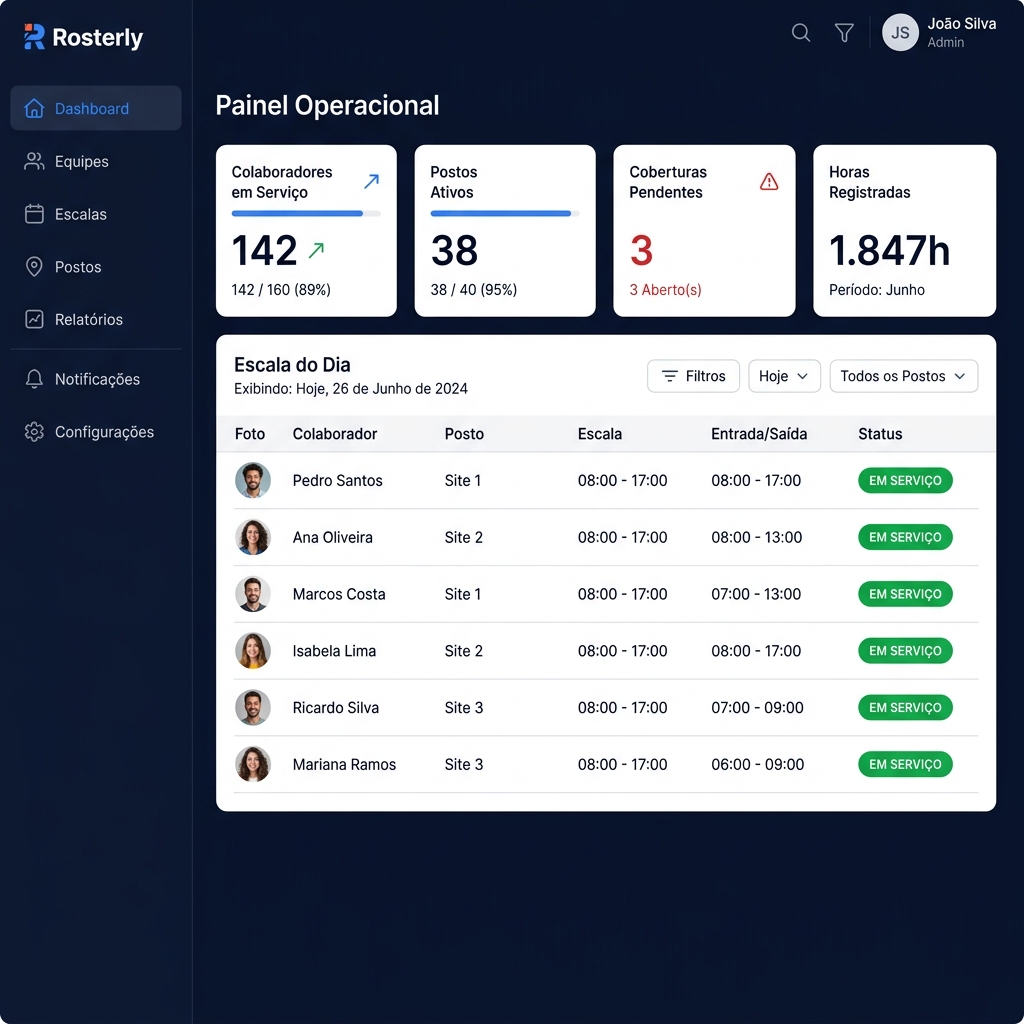Select the name Ricardo Silva
The image size is (1024, 1024).
click(x=335, y=707)
